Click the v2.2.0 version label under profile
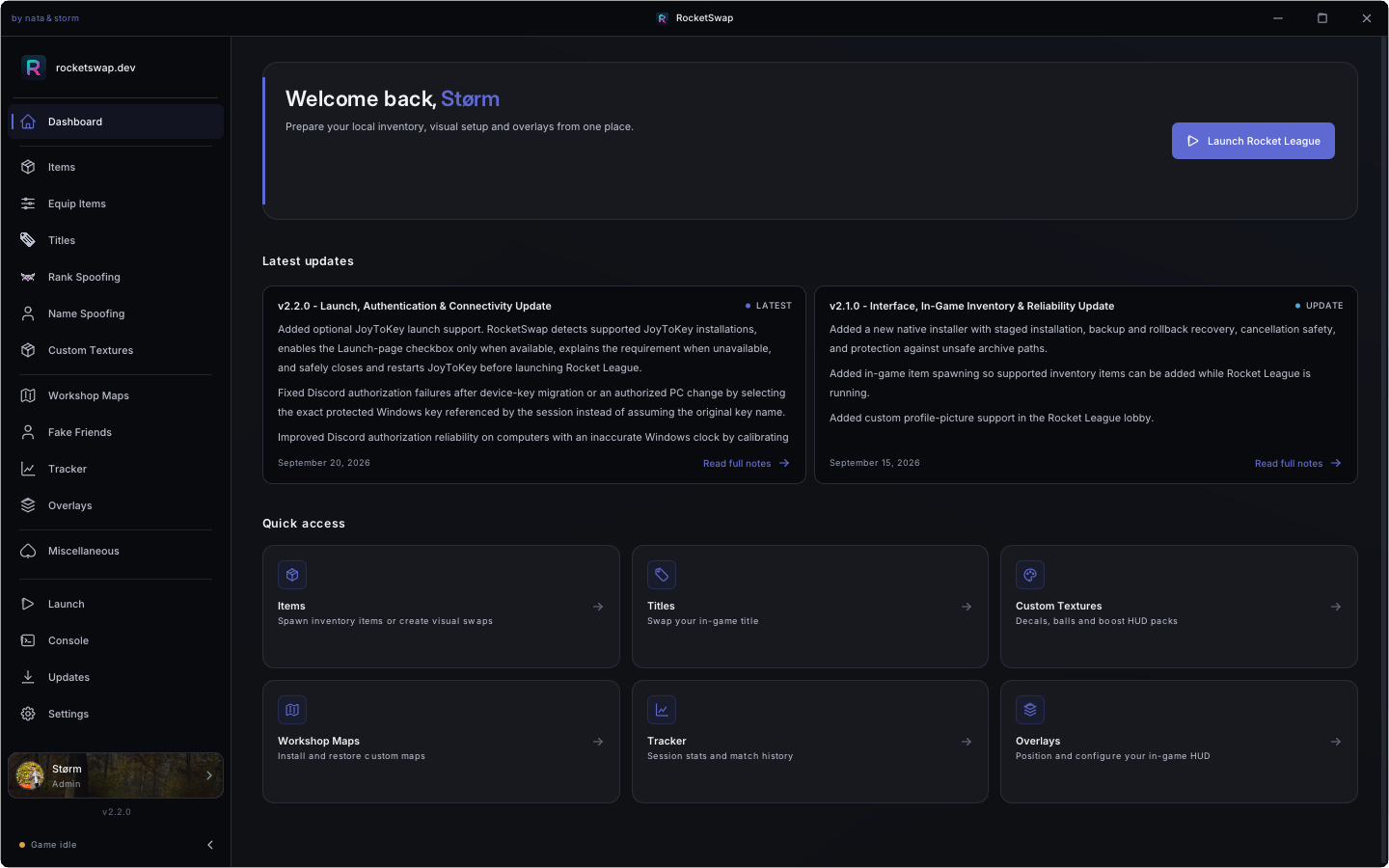Image resolution: width=1389 pixels, height=868 pixels. (x=117, y=812)
